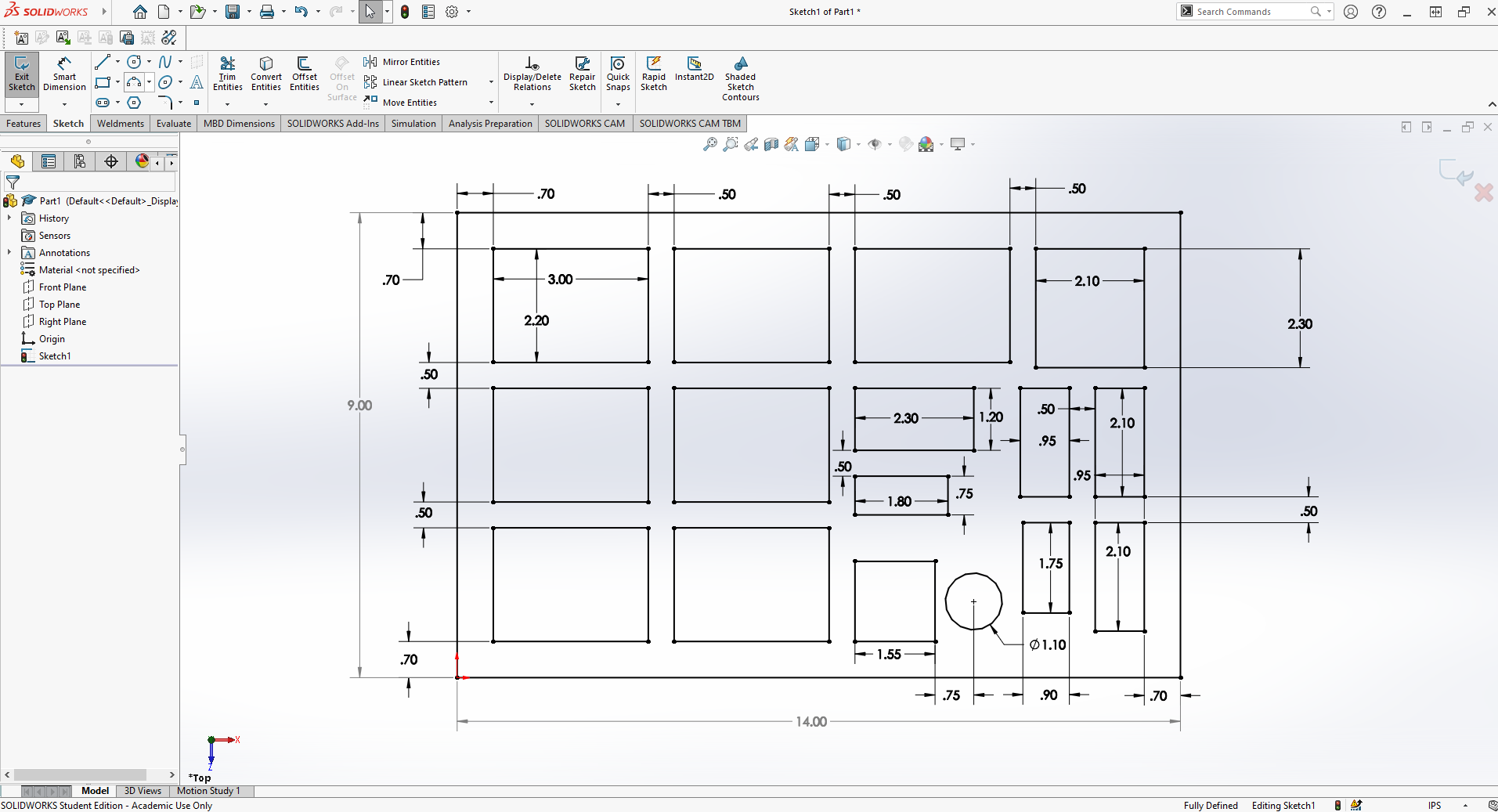The width and height of the screenshot is (1498, 812).
Task: Click Zoom to Fit in the view toolbar
Action: pyautogui.click(x=710, y=144)
